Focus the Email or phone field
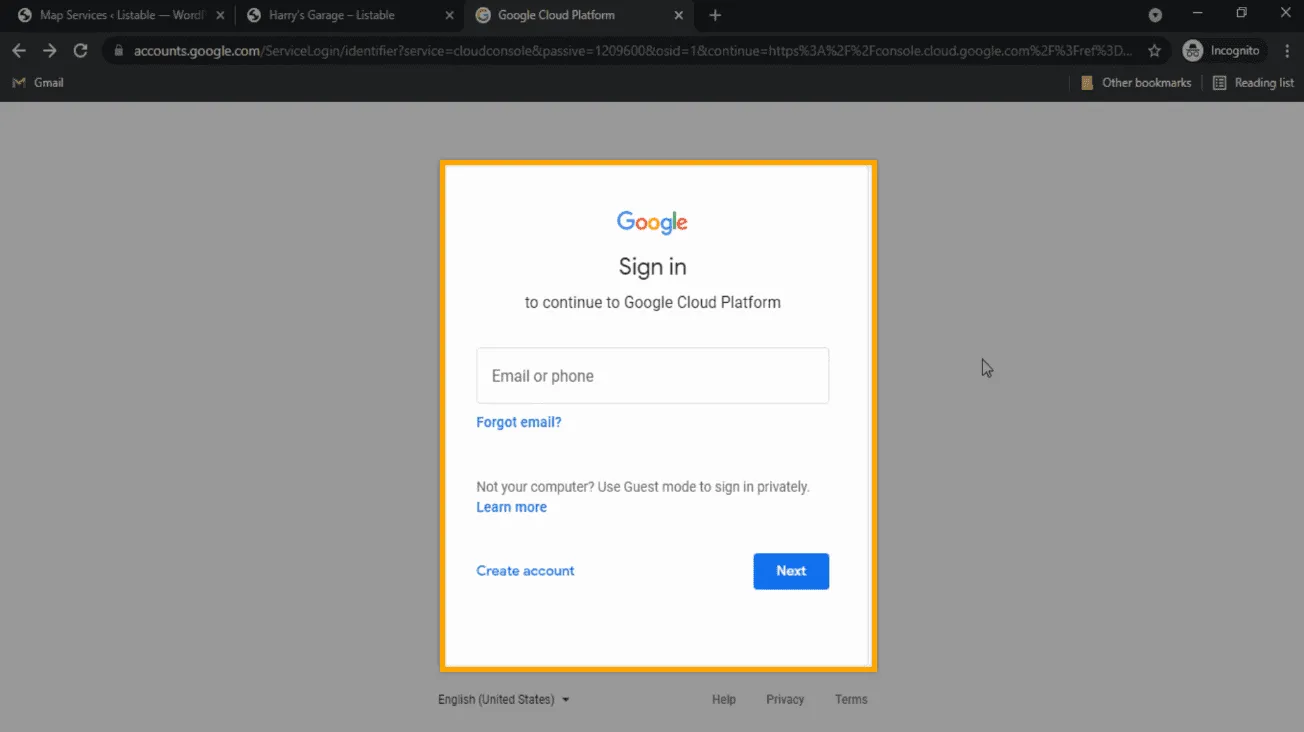 [x=652, y=376]
